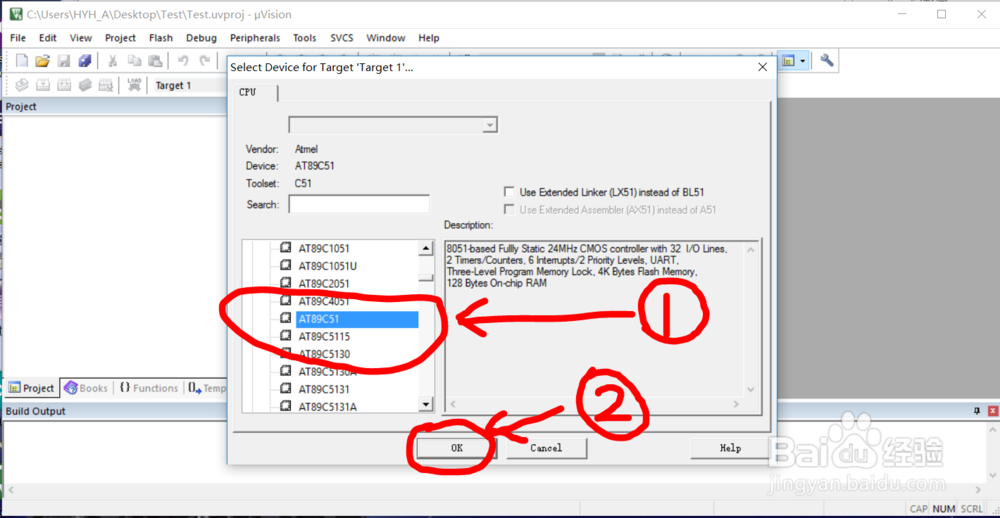Click device list scroll up arrow

[425, 249]
